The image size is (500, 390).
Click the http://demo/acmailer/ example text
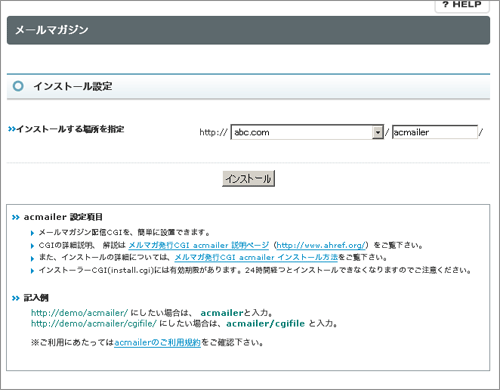(x=79, y=313)
